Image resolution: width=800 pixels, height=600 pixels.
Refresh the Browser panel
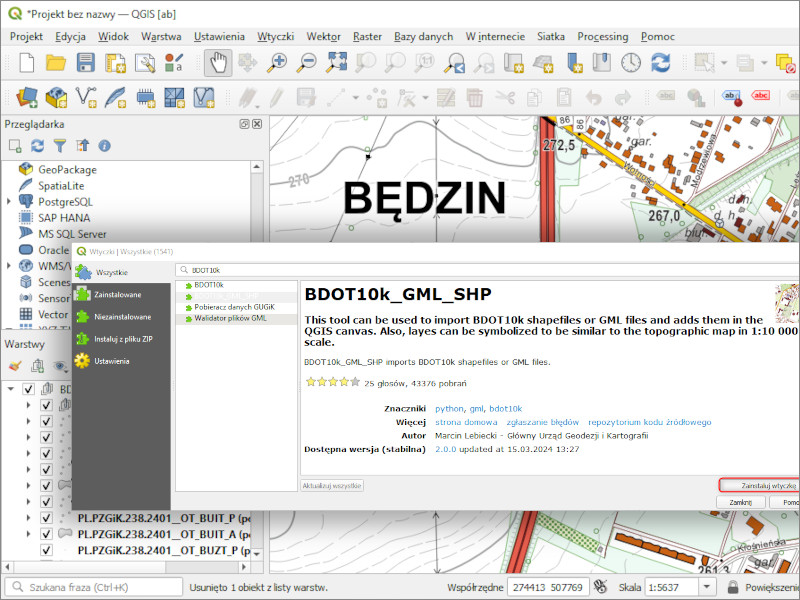pos(37,146)
